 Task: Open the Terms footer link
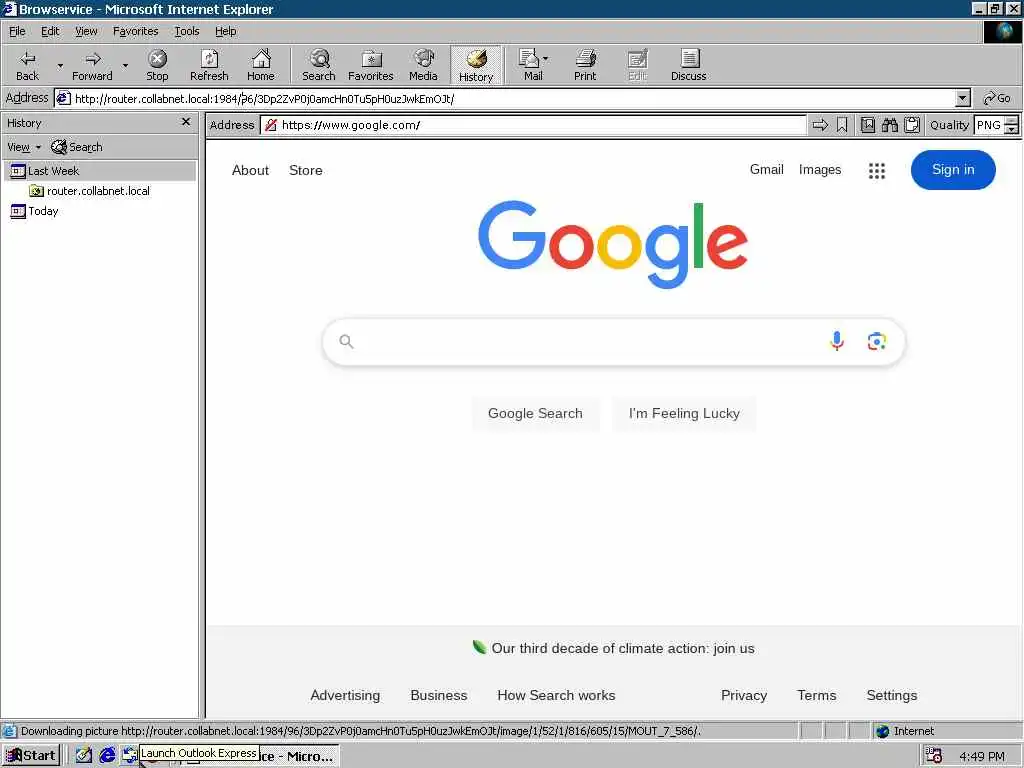(816, 696)
